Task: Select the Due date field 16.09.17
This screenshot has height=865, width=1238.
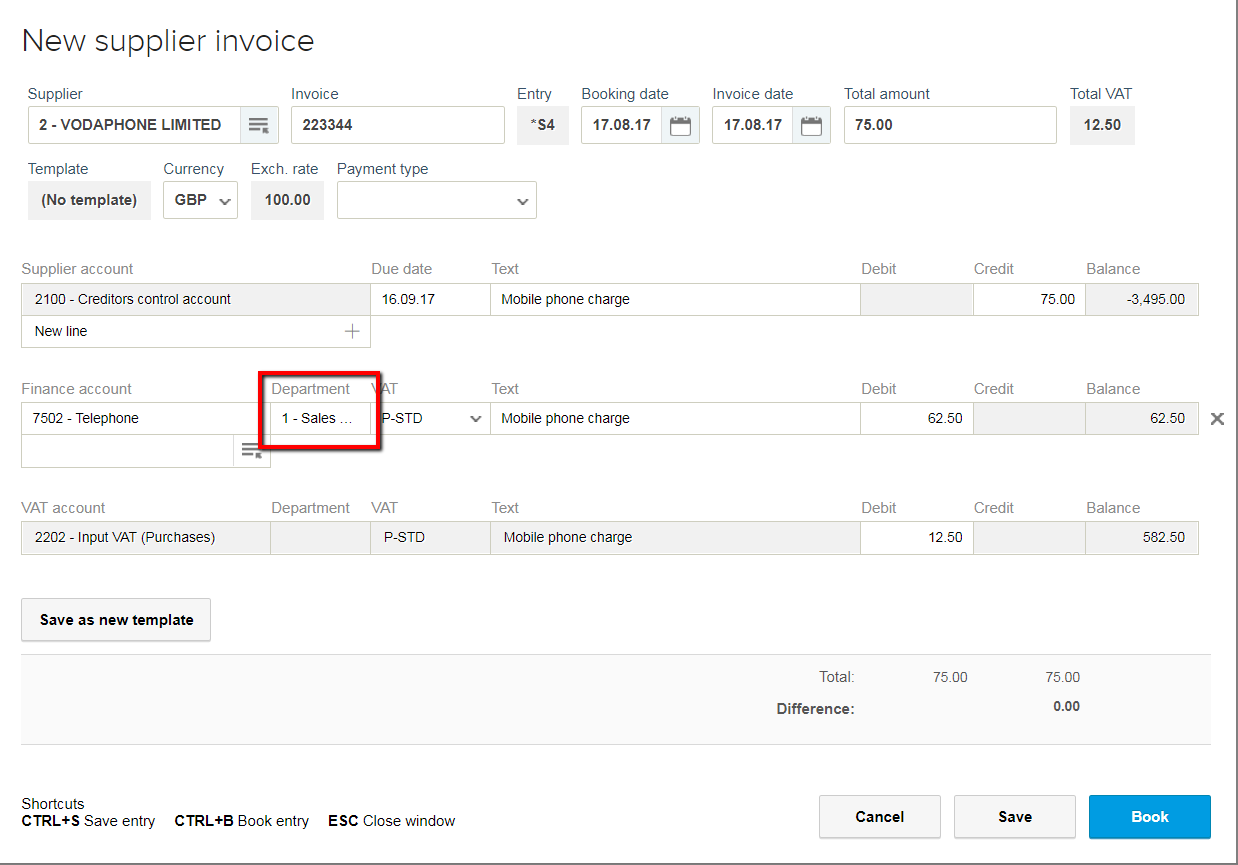Action: (x=429, y=299)
